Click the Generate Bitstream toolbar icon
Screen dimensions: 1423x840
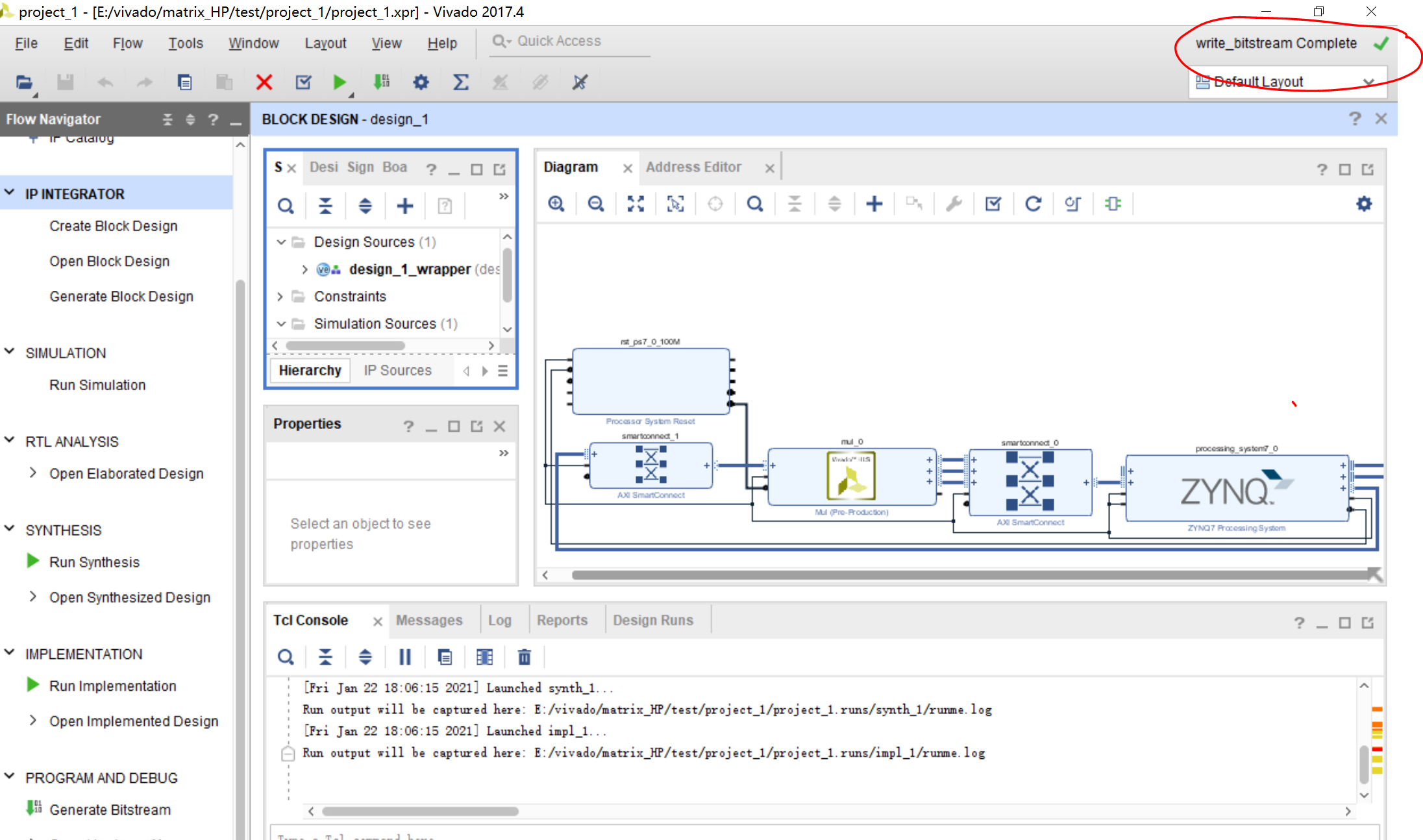tap(381, 82)
